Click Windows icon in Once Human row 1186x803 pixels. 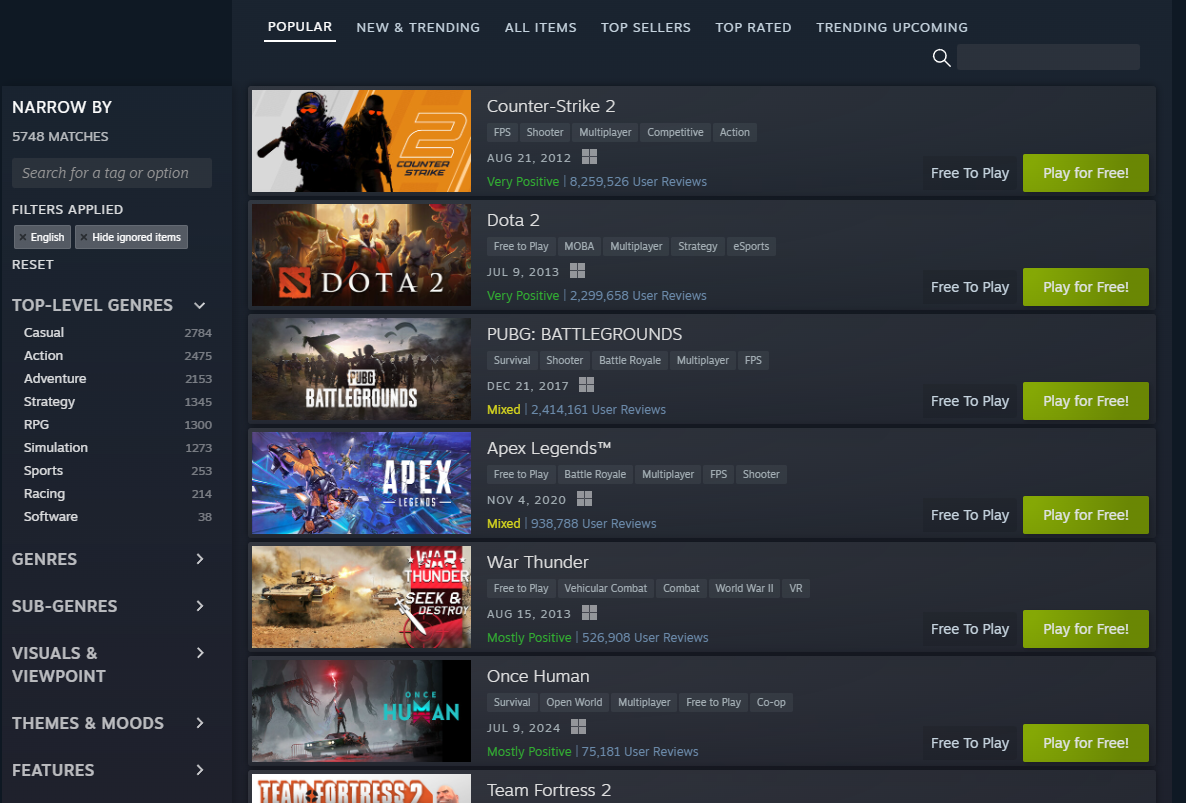pos(578,727)
